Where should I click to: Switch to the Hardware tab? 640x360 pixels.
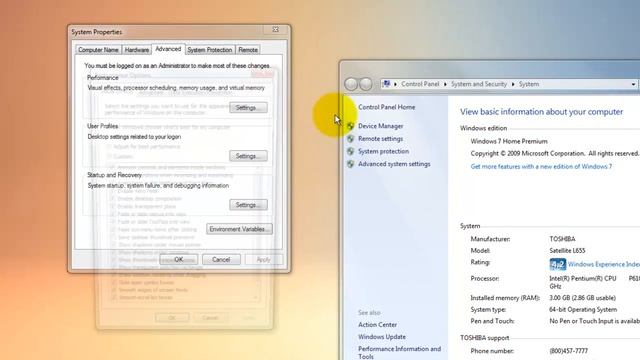point(137,50)
